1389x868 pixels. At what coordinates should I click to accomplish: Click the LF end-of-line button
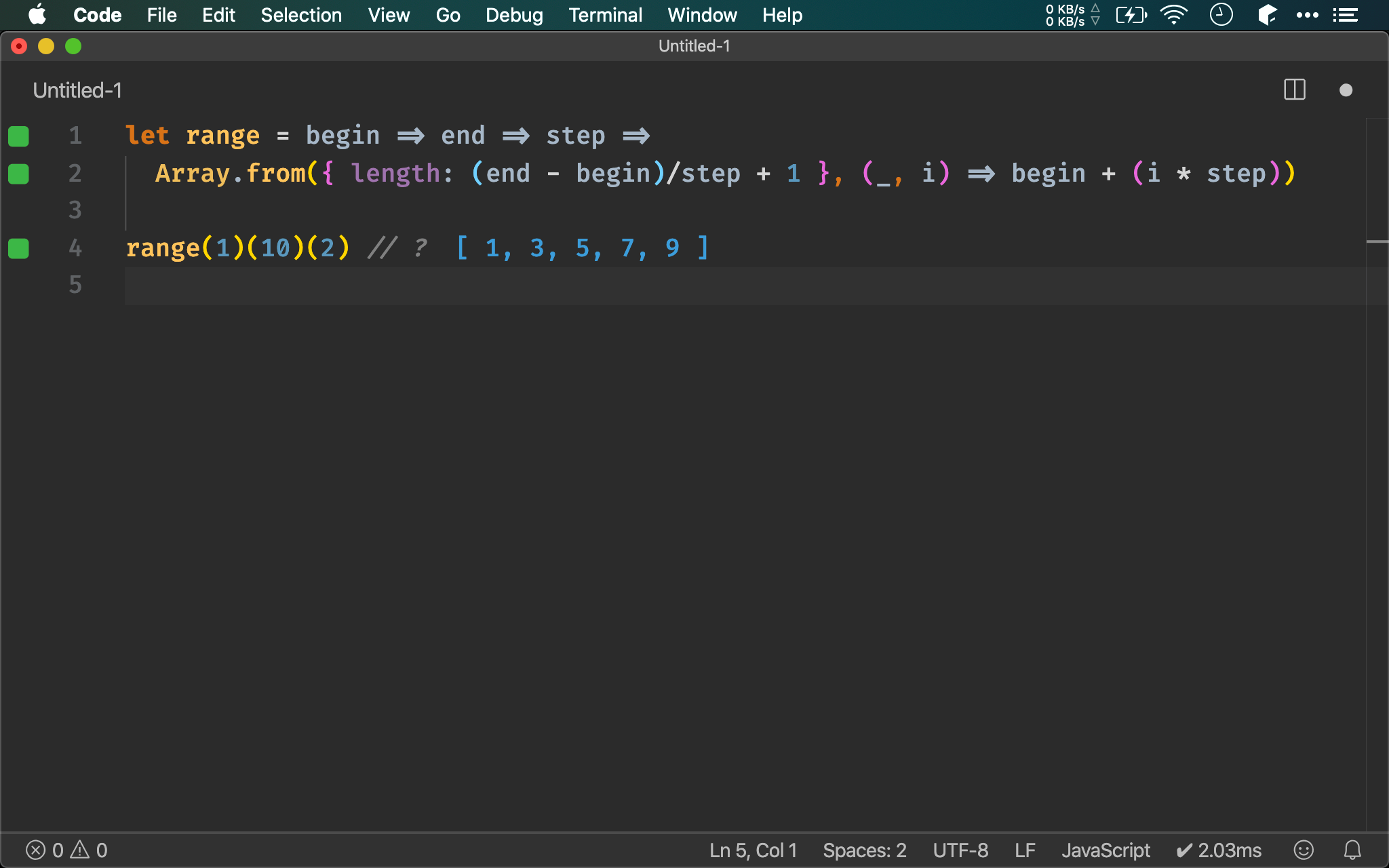(x=1024, y=850)
